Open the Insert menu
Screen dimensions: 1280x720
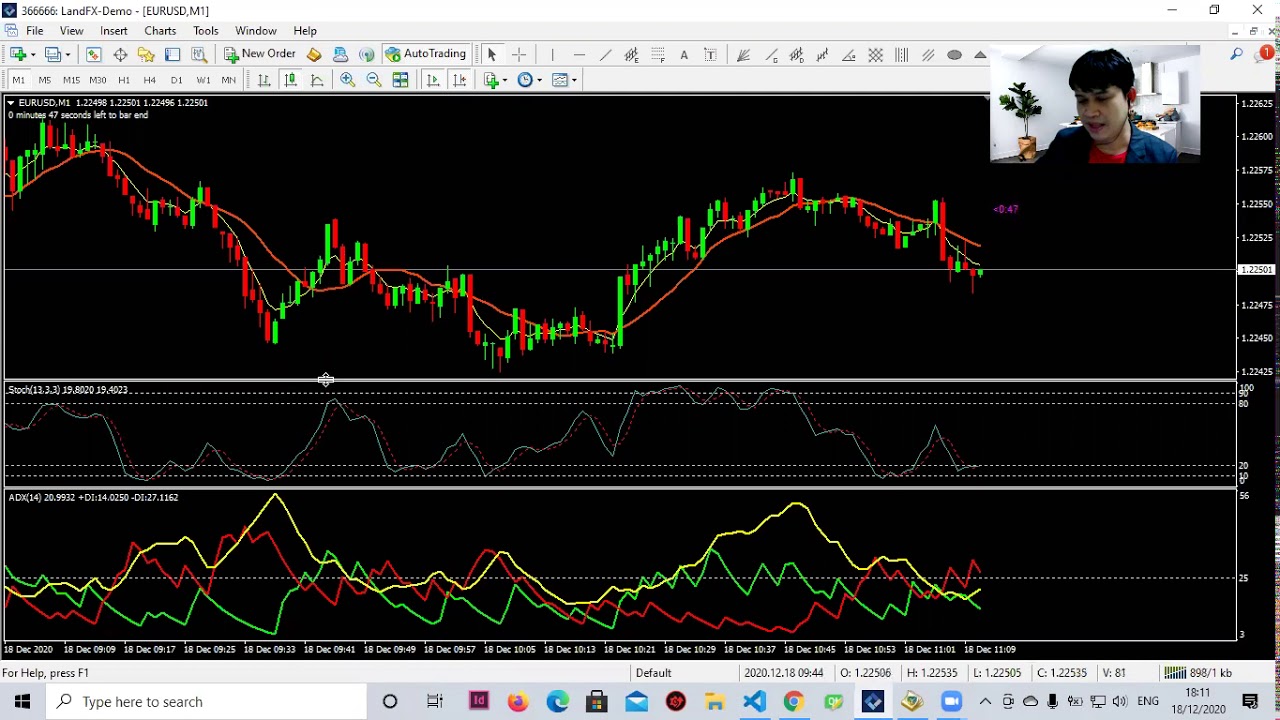(x=113, y=31)
